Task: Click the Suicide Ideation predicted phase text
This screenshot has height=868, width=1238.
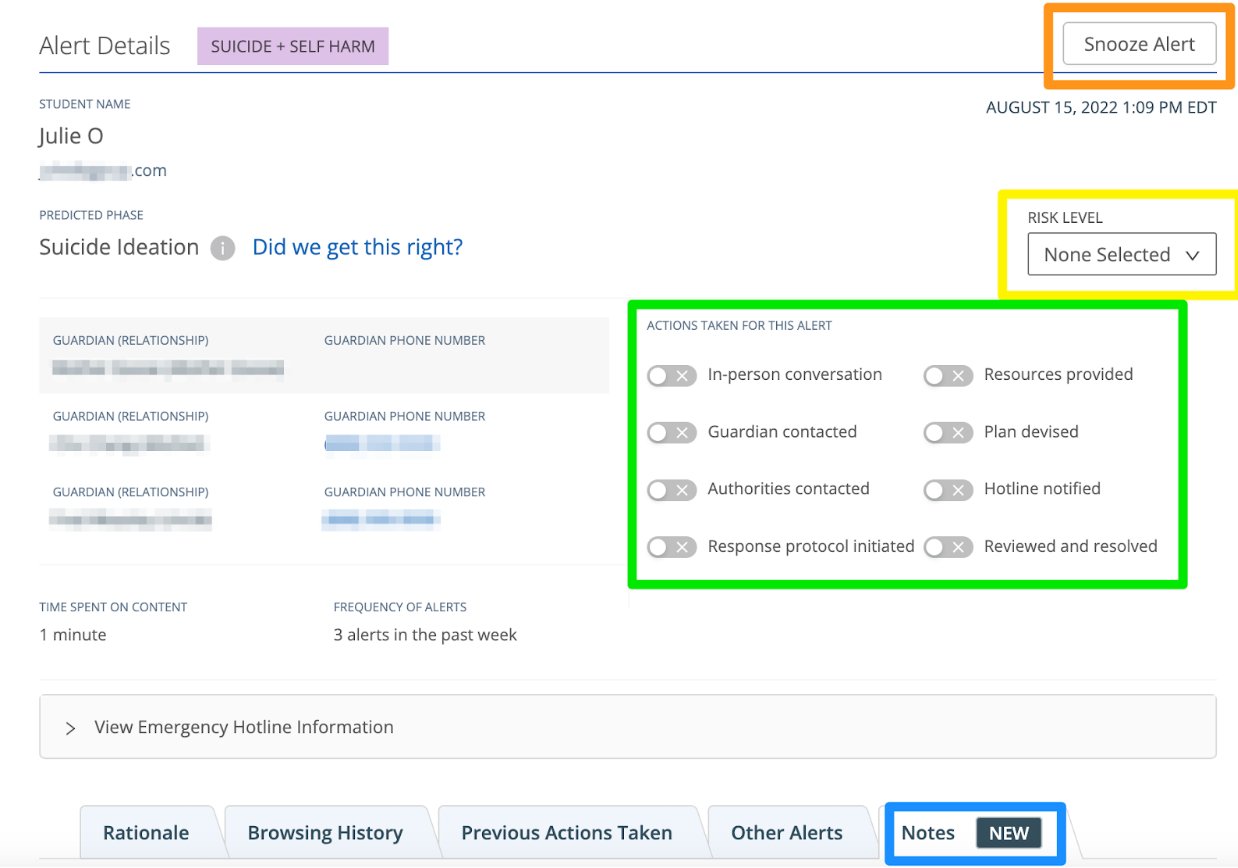Action: point(119,247)
